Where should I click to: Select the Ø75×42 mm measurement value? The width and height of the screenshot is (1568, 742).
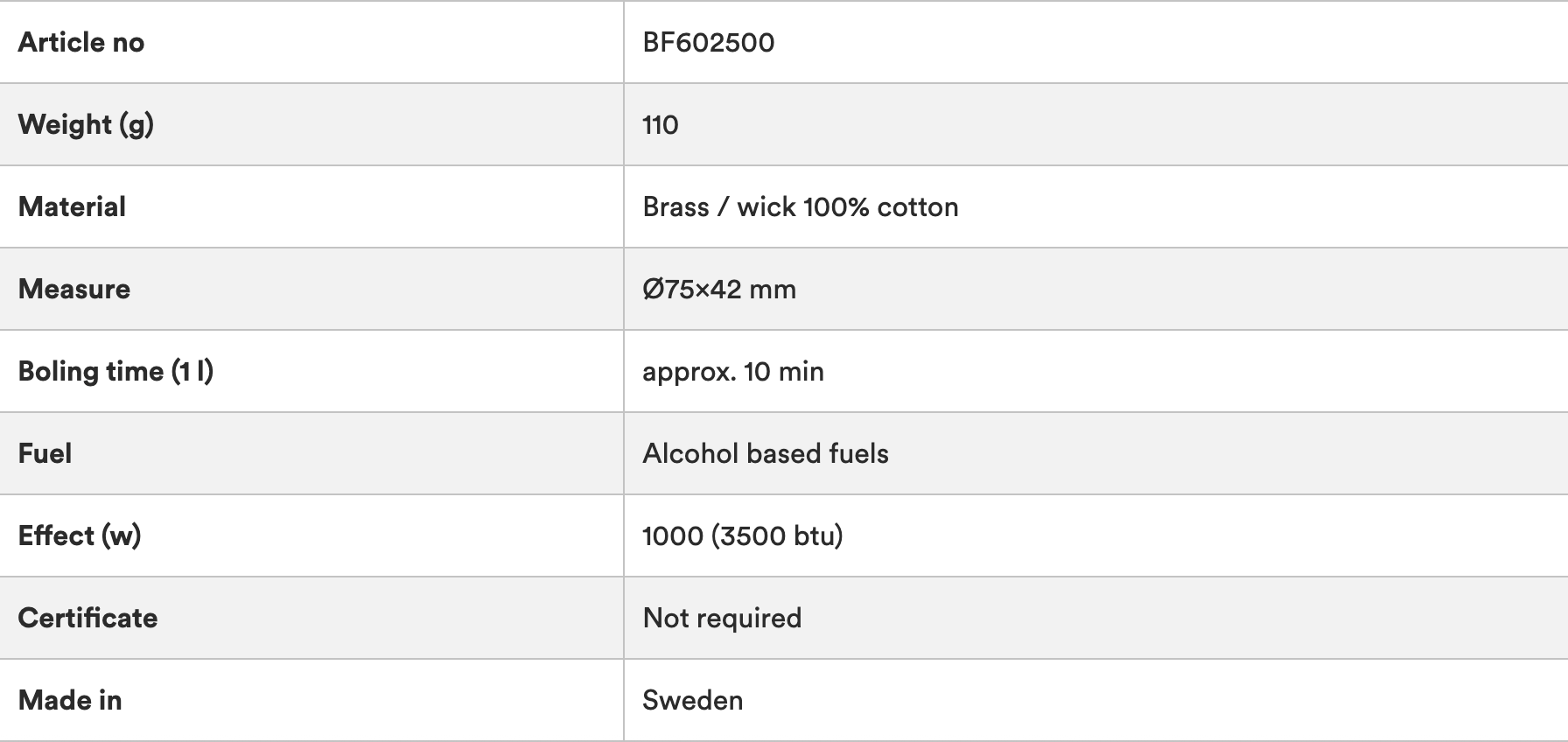(718, 289)
